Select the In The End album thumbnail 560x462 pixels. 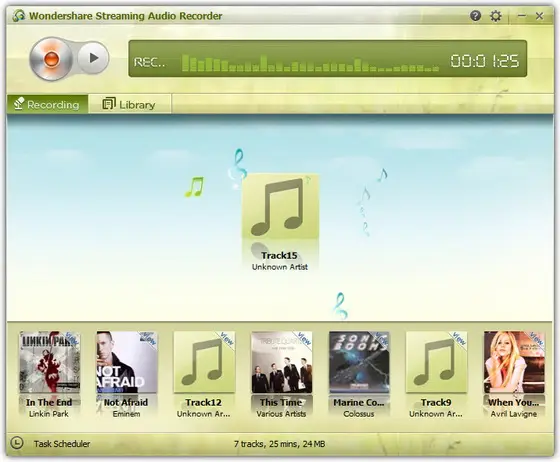click(x=49, y=362)
